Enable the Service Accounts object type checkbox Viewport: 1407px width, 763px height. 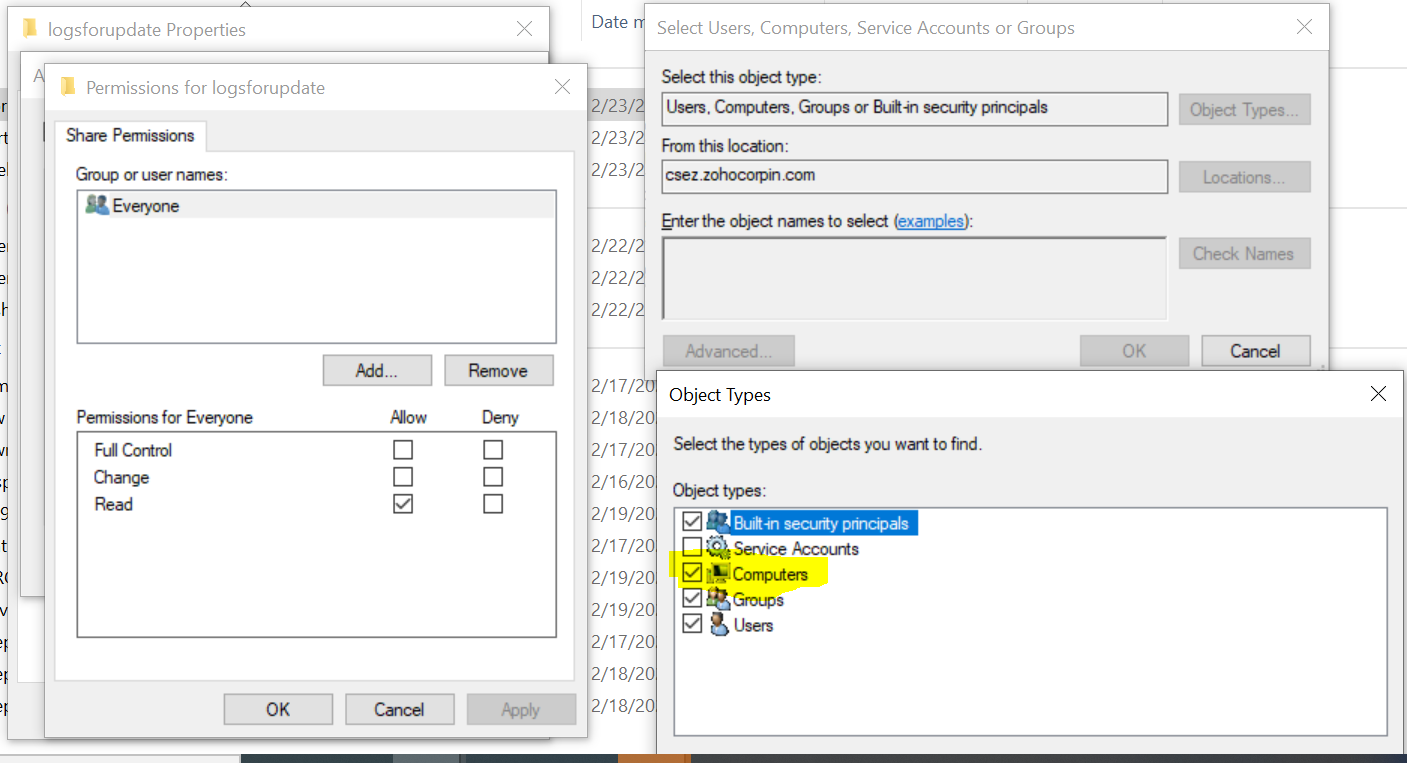tap(692, 548)
